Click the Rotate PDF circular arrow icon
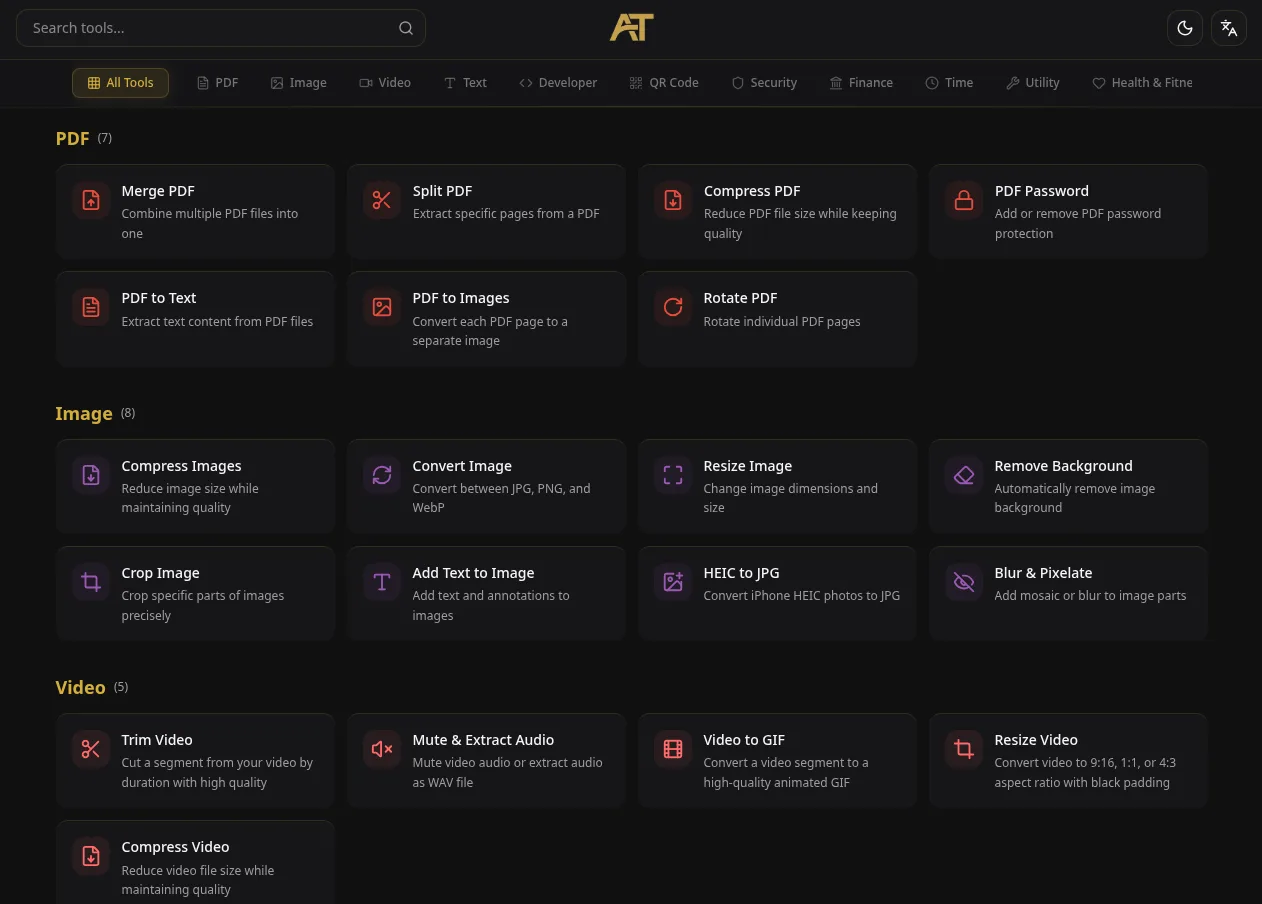 (x=673, y=307)
